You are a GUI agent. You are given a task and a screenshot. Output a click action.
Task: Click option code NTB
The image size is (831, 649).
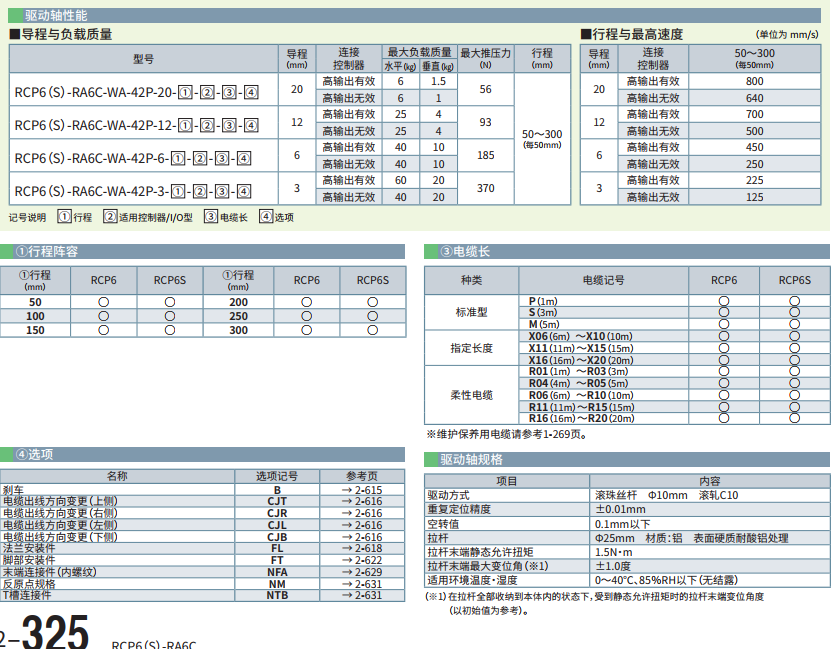[x=277, y=595]
